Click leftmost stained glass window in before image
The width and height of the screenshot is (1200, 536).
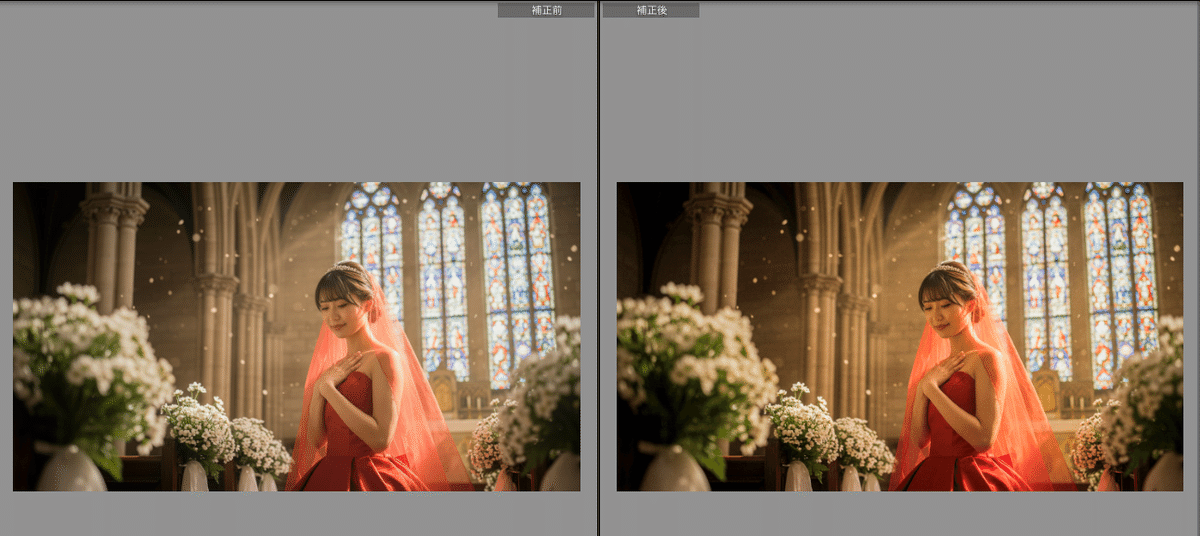coord(372,245)
